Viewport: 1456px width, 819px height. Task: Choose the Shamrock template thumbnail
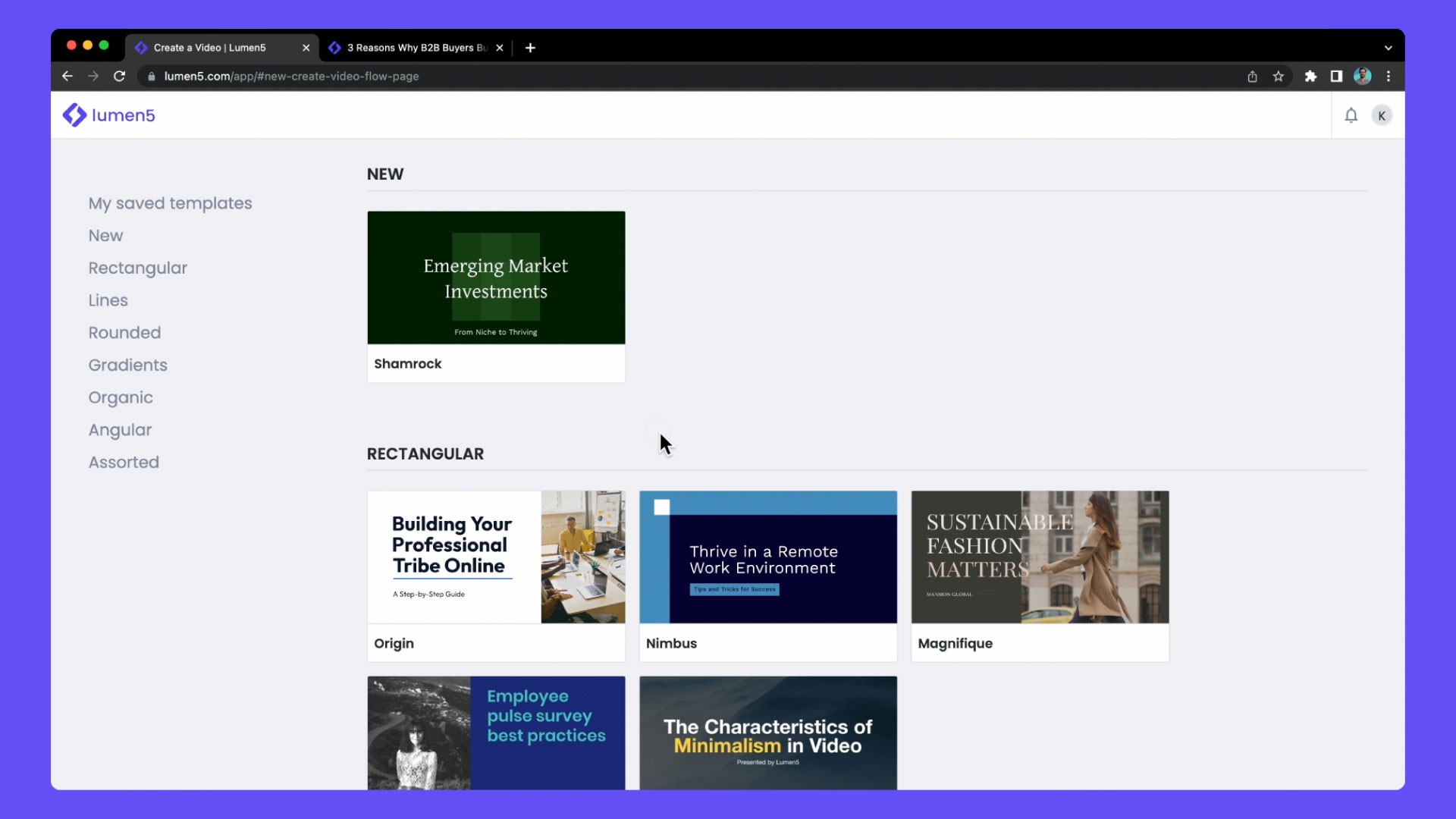click(496, 278)
